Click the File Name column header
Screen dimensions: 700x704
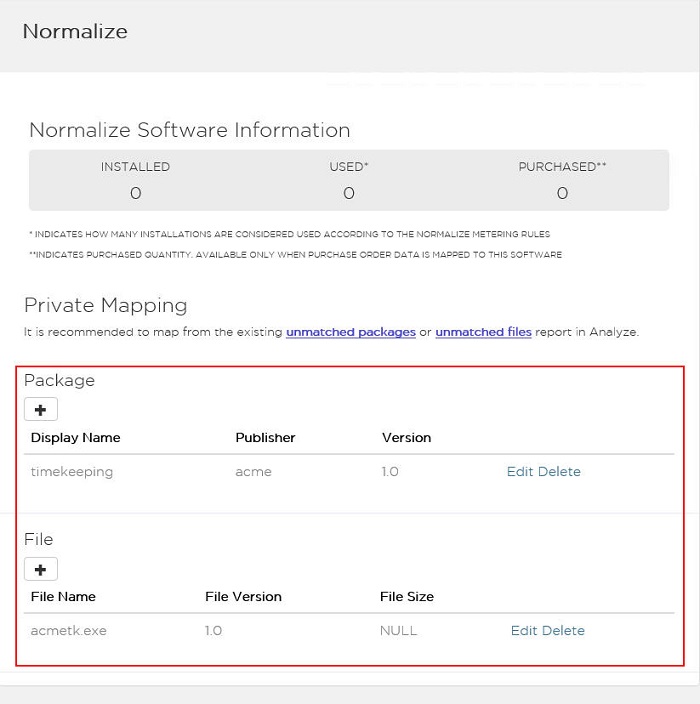pos(63,597)
